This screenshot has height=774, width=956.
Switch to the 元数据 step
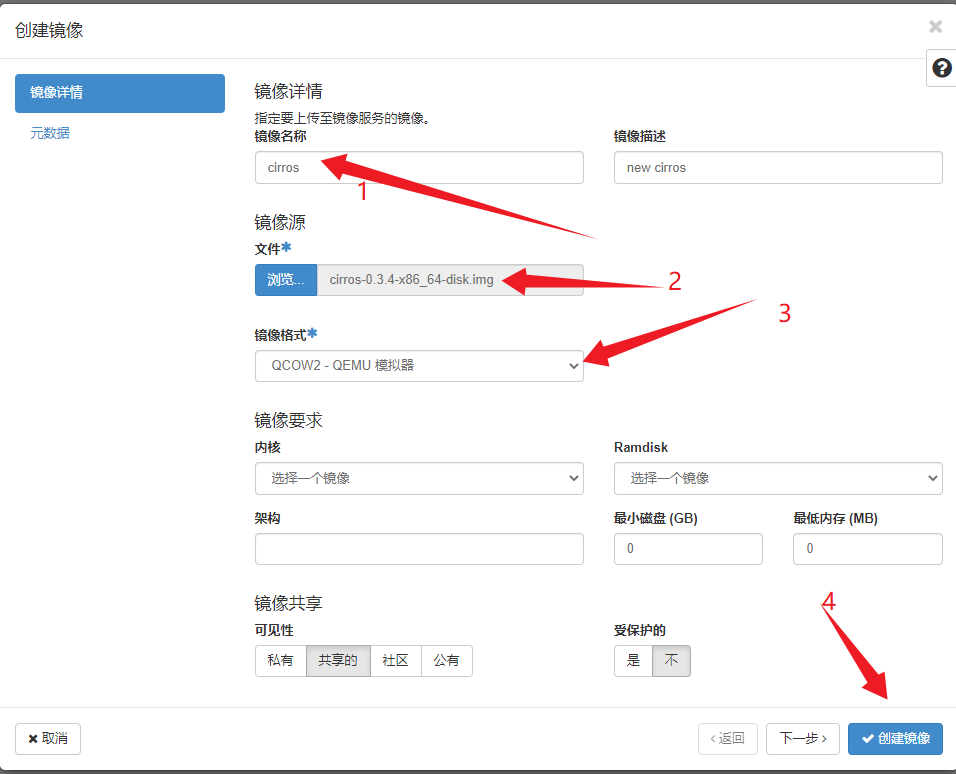[x=50, y=133]
